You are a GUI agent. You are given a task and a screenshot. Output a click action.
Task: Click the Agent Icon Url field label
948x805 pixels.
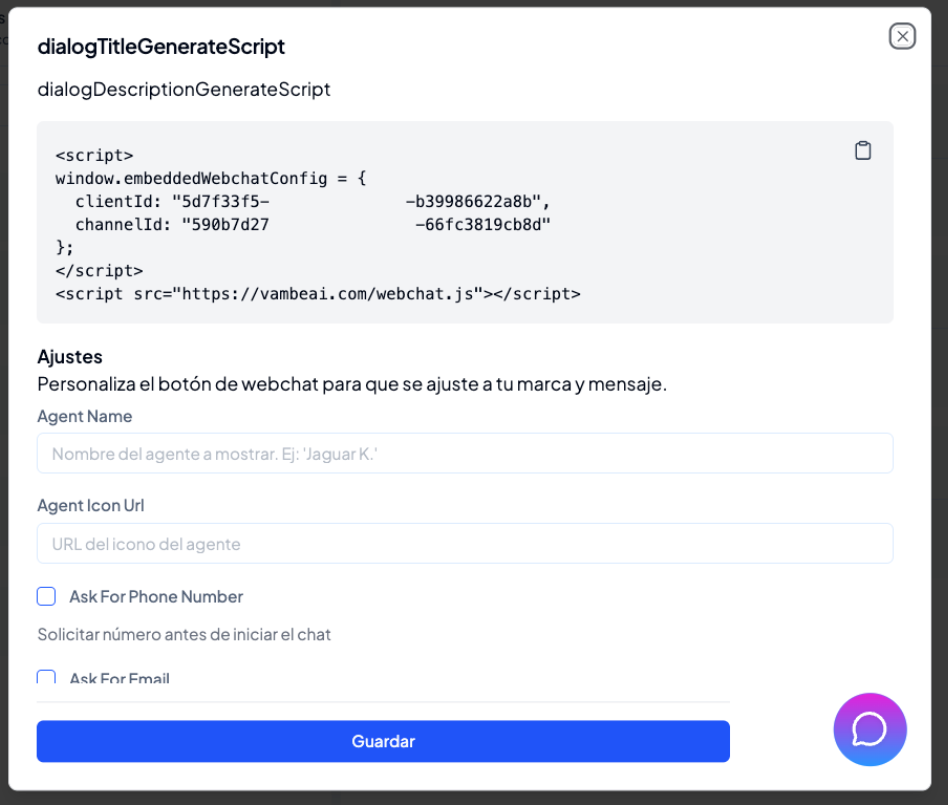pyautogui.click(x=91, y=506)
